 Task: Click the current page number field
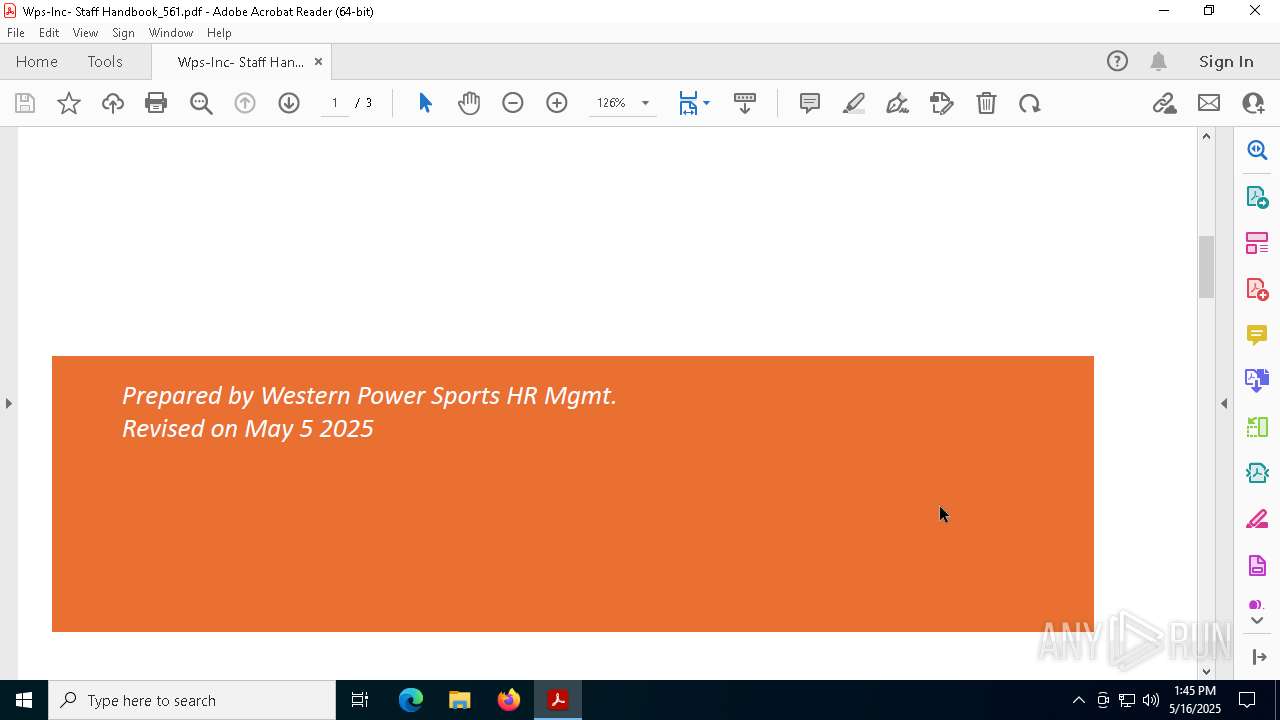coord(335,103)
